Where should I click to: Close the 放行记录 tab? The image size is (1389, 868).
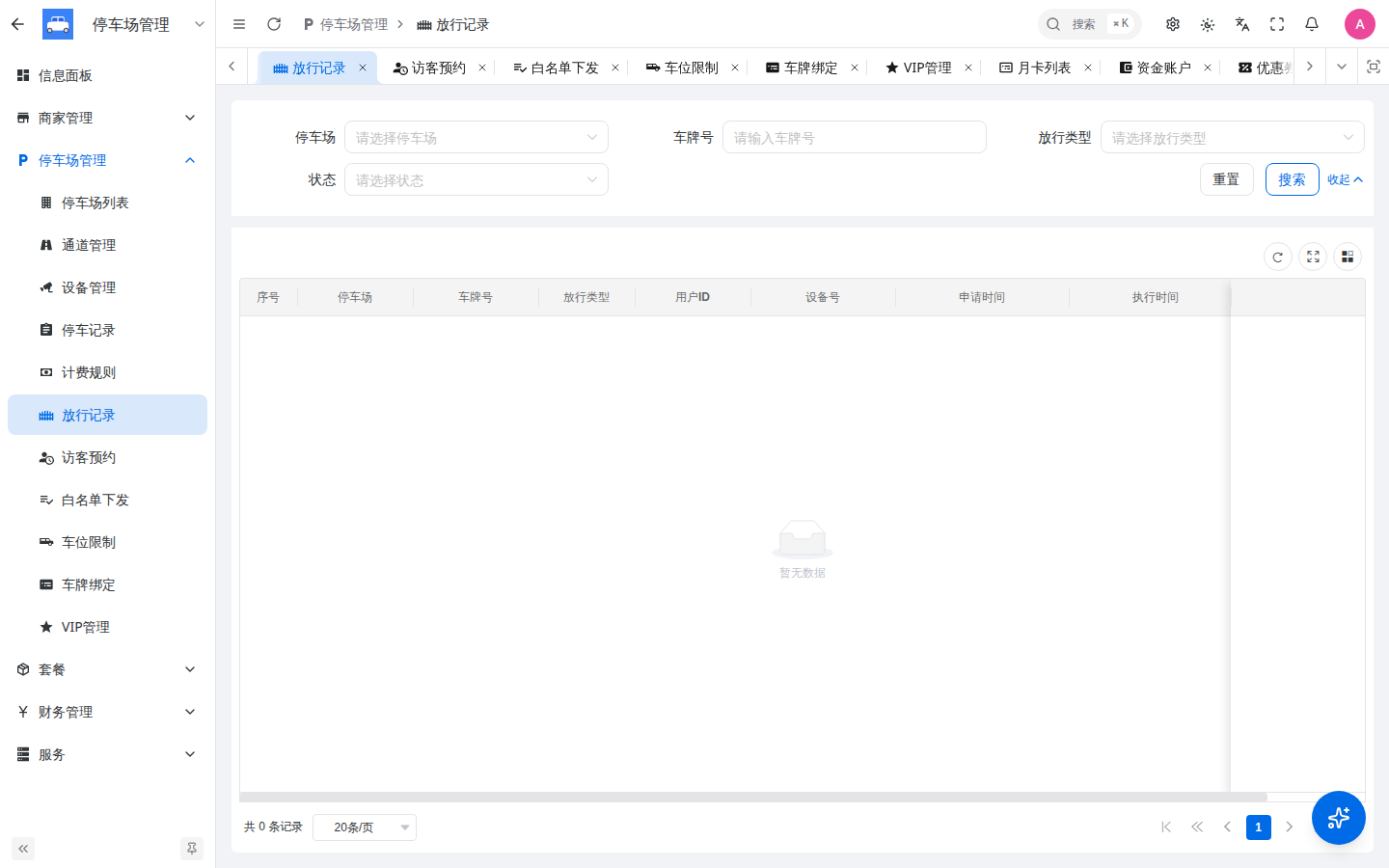point(363,68)
